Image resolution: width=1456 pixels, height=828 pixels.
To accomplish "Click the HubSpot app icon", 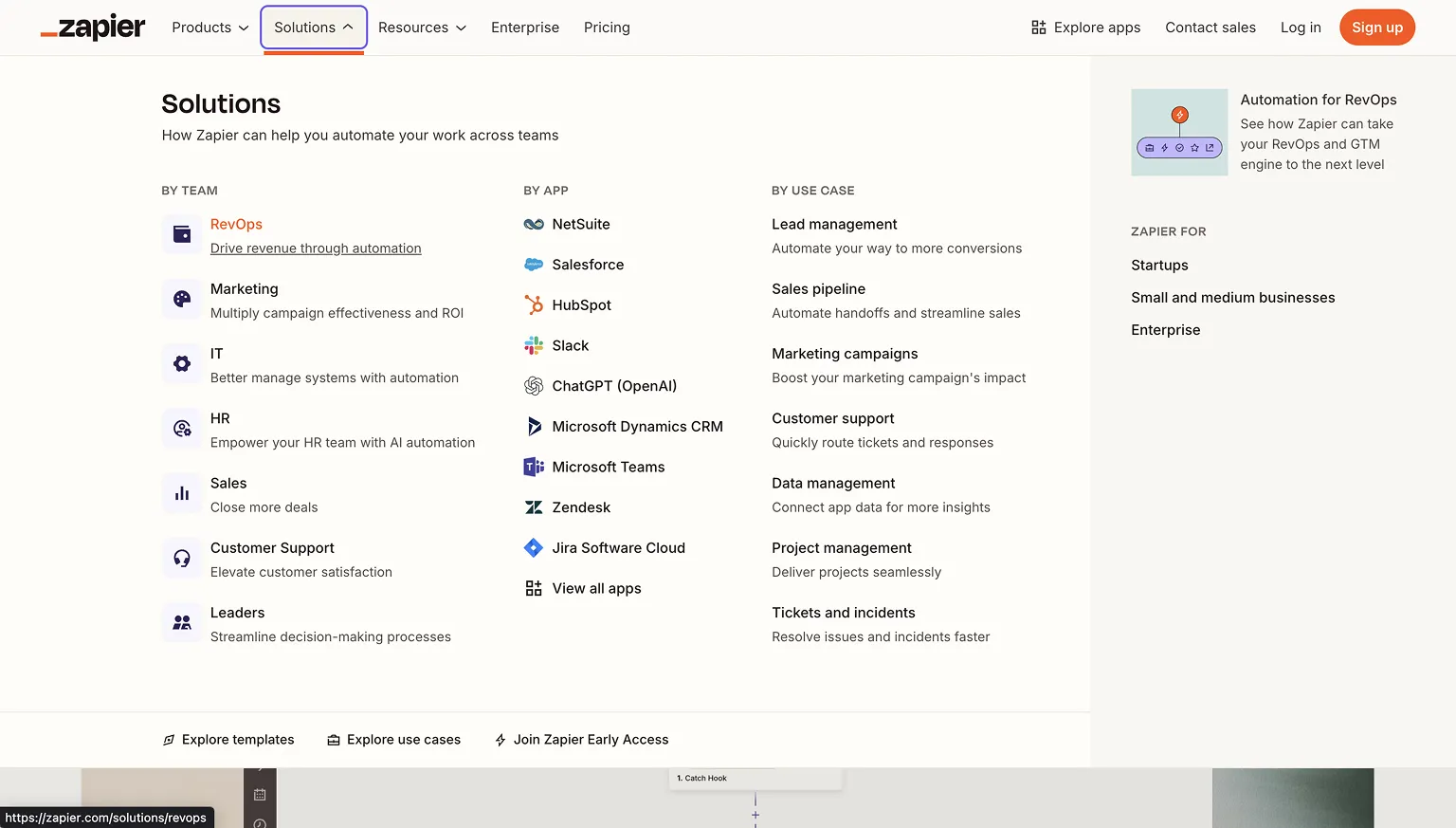I will pyautogui.click(x=534, y=304).
